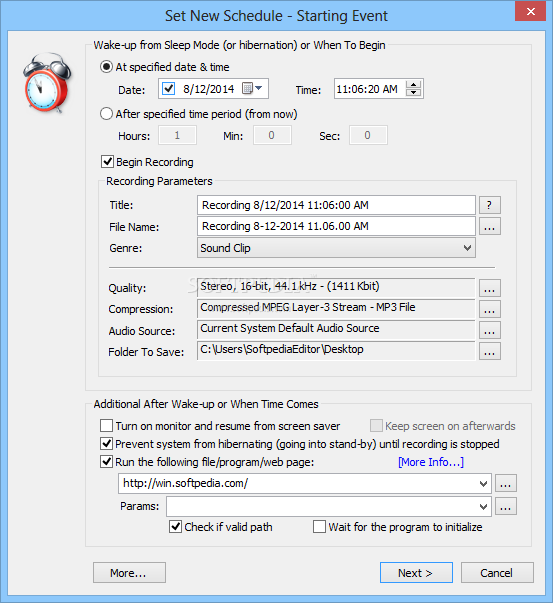The image size is (553, 603).
Task: Click the Min input field
Action: click(x=272, y=135)
